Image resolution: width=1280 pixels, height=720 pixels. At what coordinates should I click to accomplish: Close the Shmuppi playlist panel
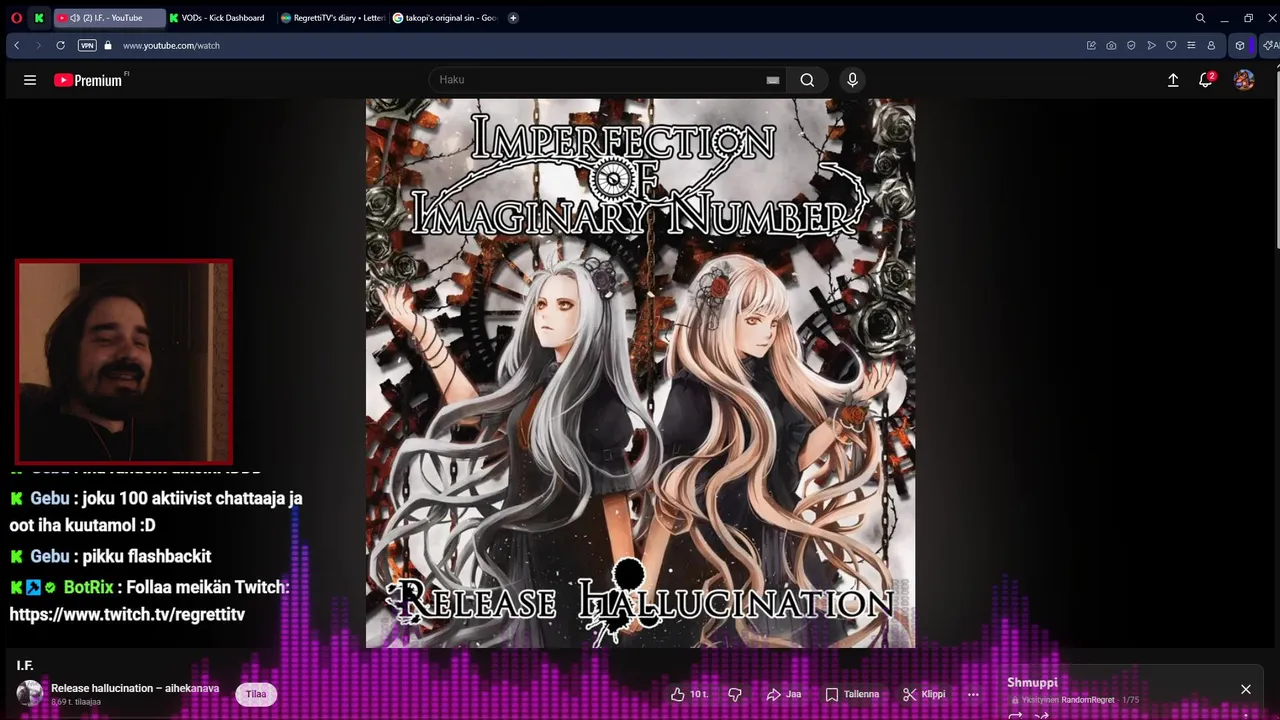(x=1246, y=689)
